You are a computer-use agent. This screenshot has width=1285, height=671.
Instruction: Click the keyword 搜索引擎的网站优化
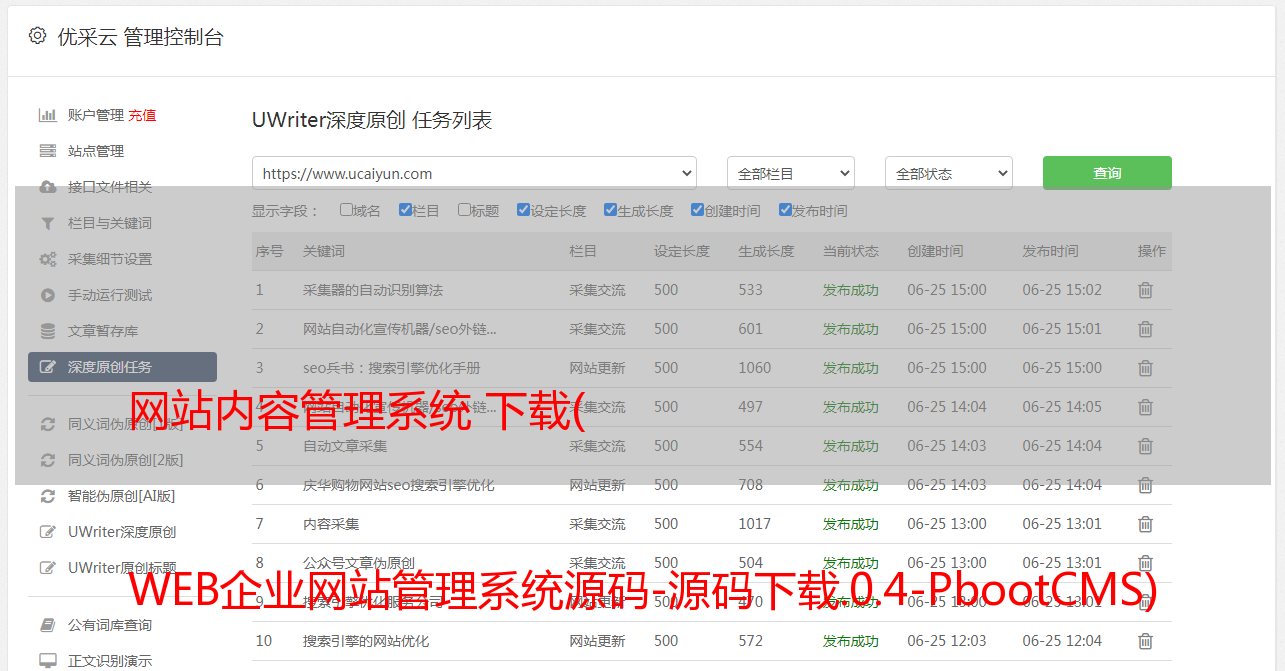click(366, 641)
